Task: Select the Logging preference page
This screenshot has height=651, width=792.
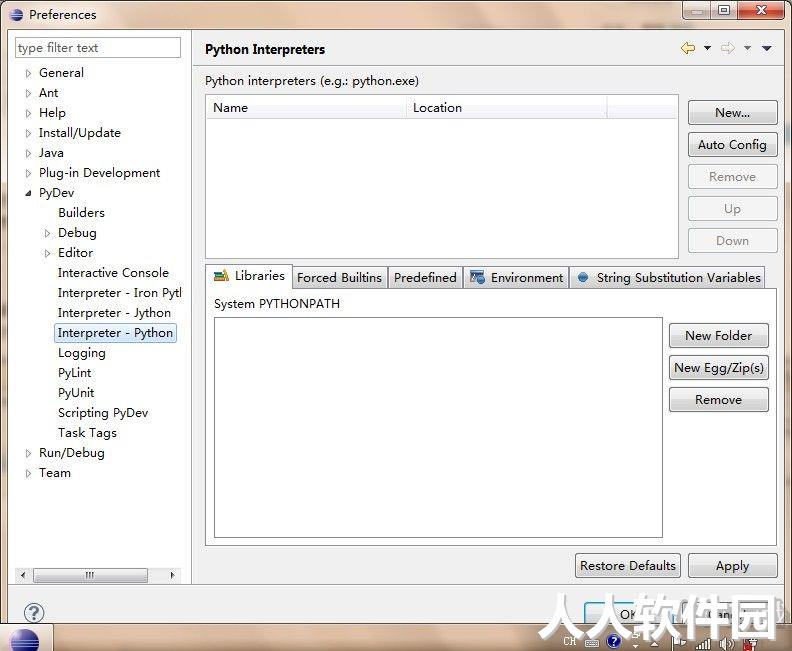Action: click(82, 353)
